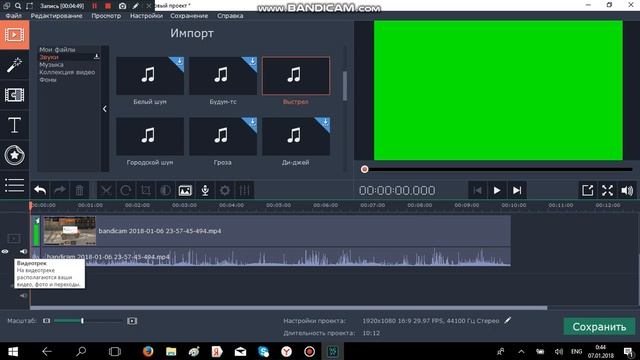Mute the lower audio track speaker
Viewport: 640px width, 360px height.
(23, 295)
